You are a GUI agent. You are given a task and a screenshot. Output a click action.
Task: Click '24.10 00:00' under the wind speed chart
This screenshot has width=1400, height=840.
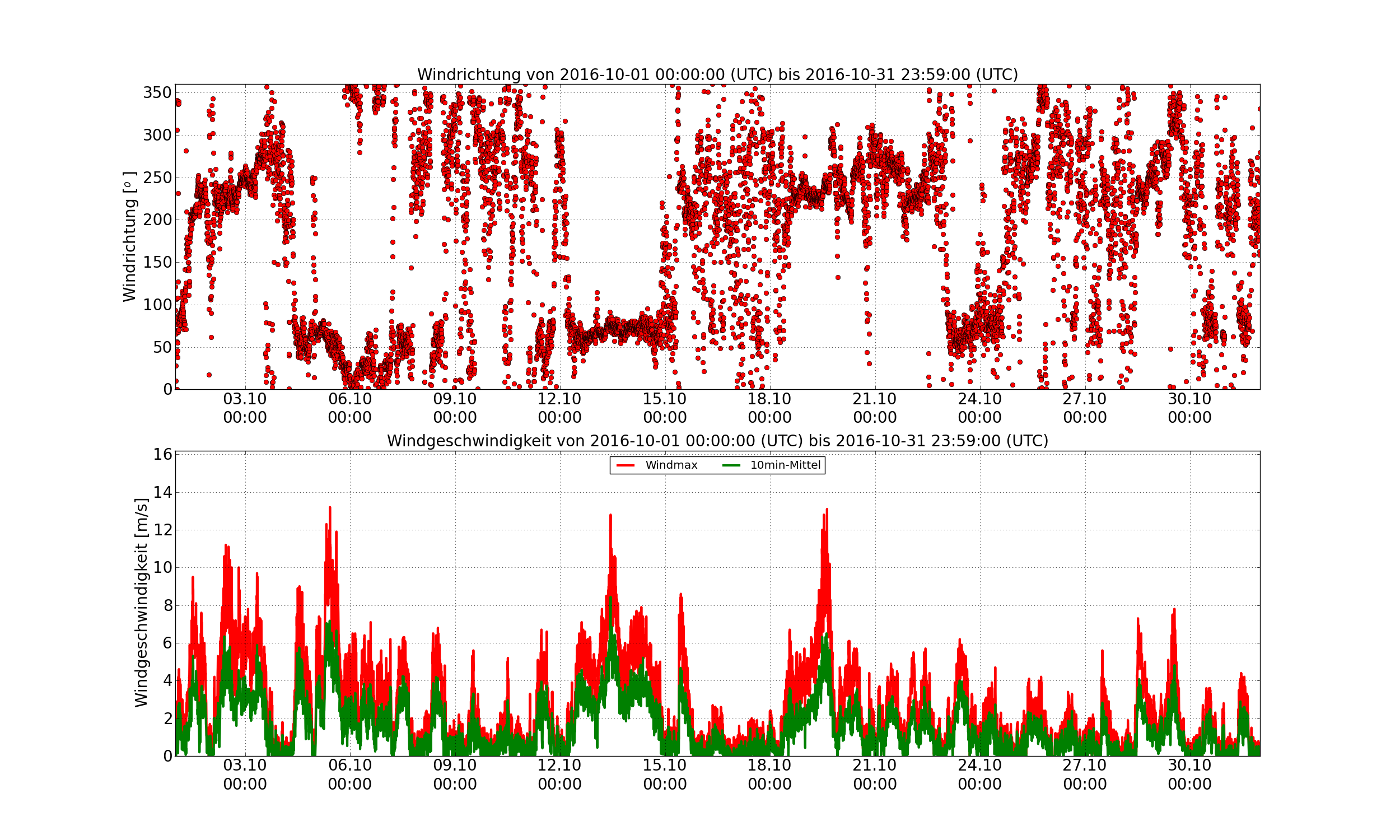click(x=979, y=775)
